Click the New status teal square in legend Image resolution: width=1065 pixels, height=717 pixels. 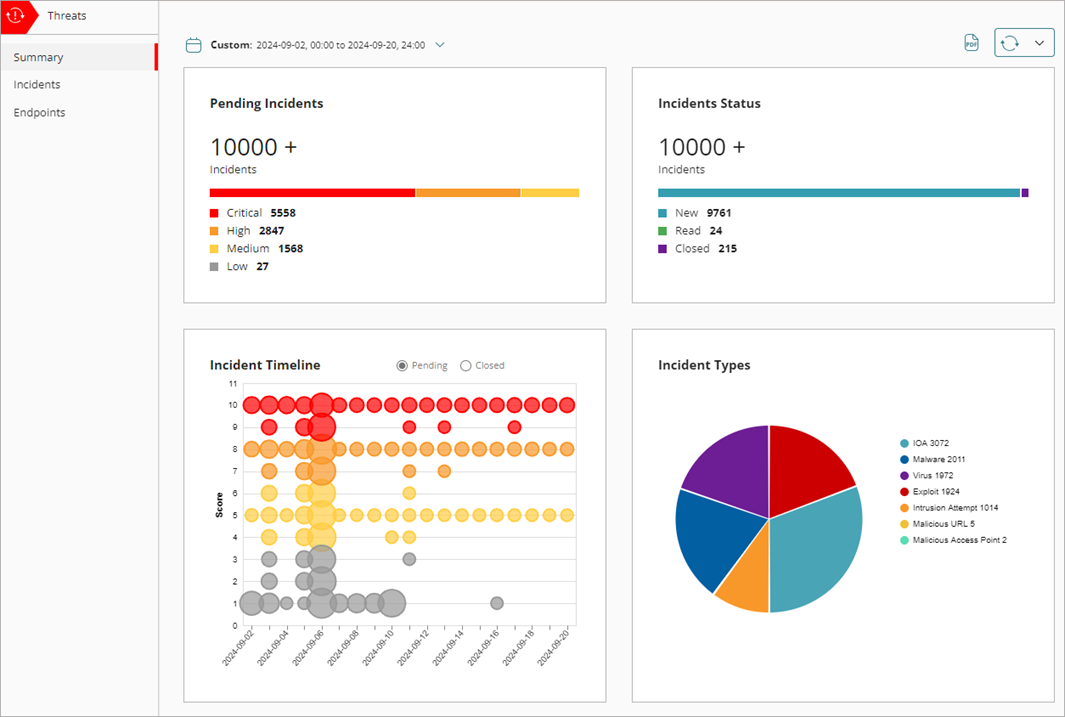[x=662, y=212]
